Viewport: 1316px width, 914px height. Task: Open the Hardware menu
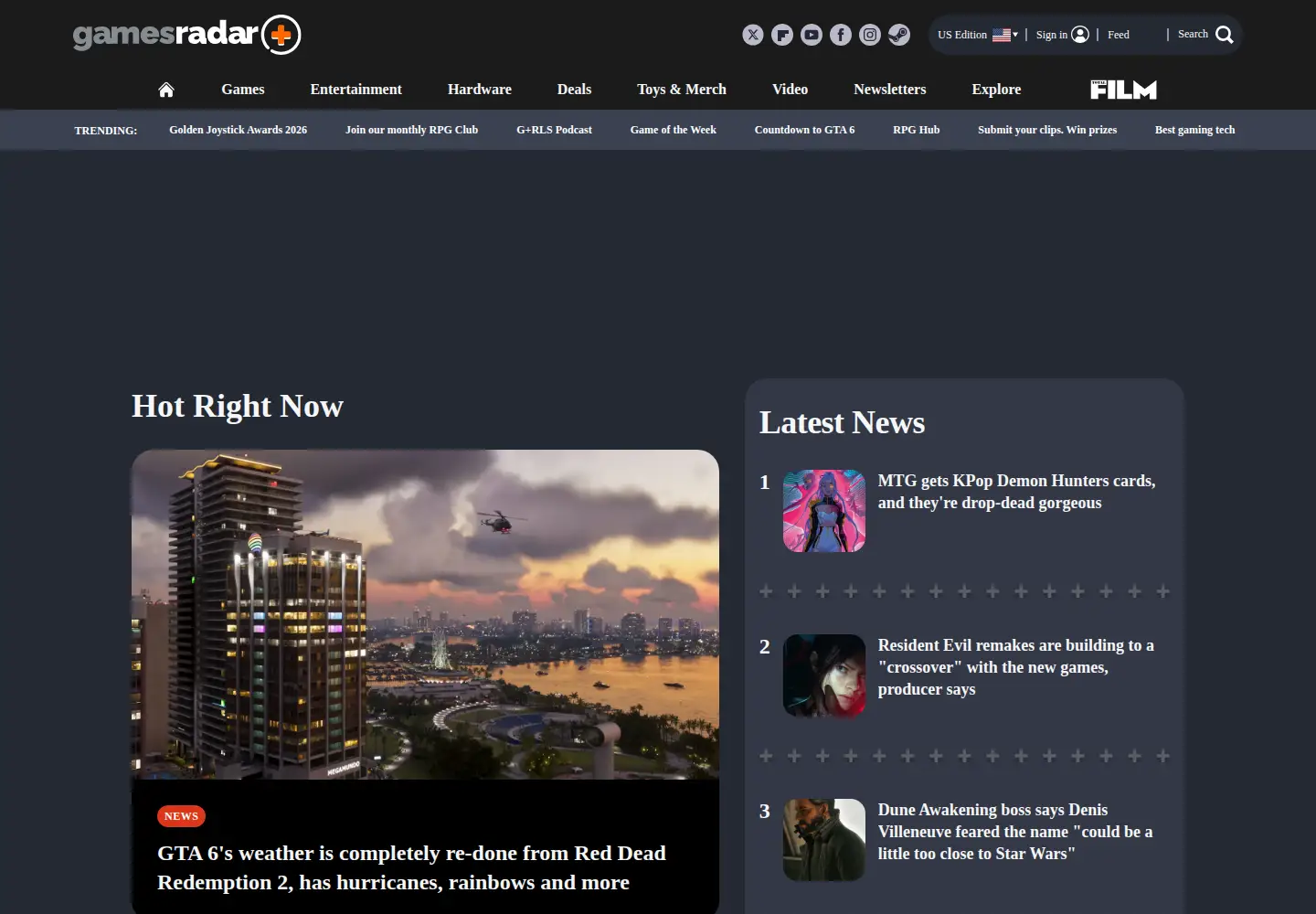tap(480, 90)
